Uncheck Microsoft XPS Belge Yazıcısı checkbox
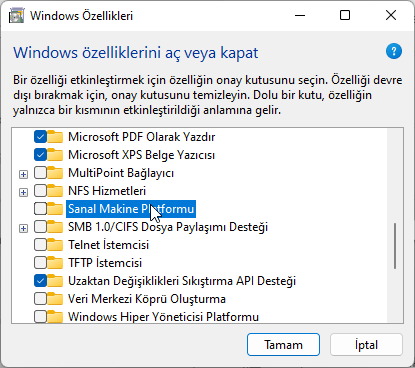 40,155
